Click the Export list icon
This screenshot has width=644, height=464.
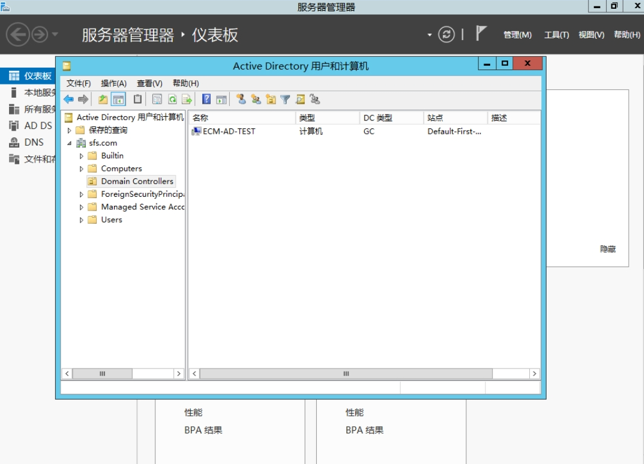coord(187,99)
